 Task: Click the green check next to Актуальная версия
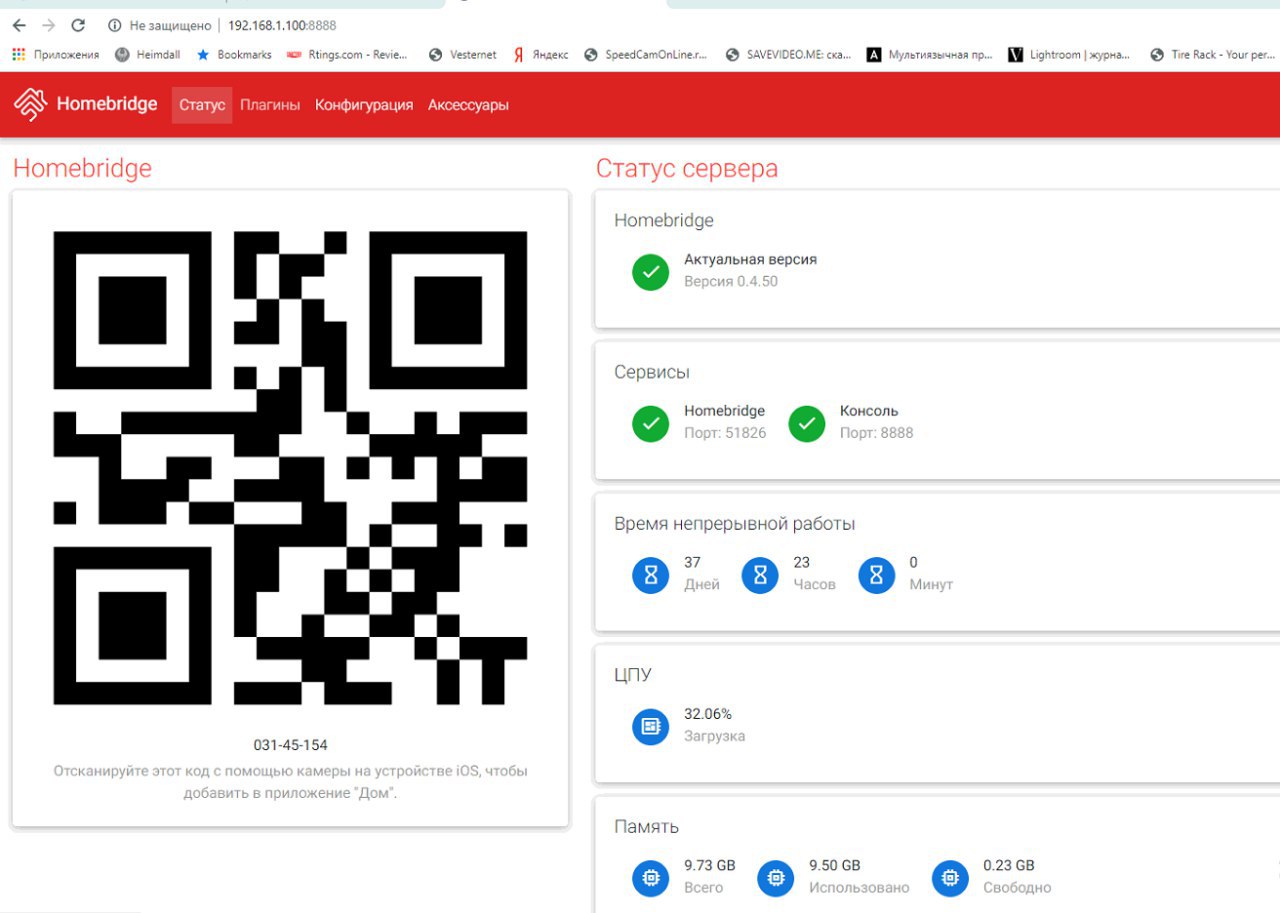coord(651,272)
